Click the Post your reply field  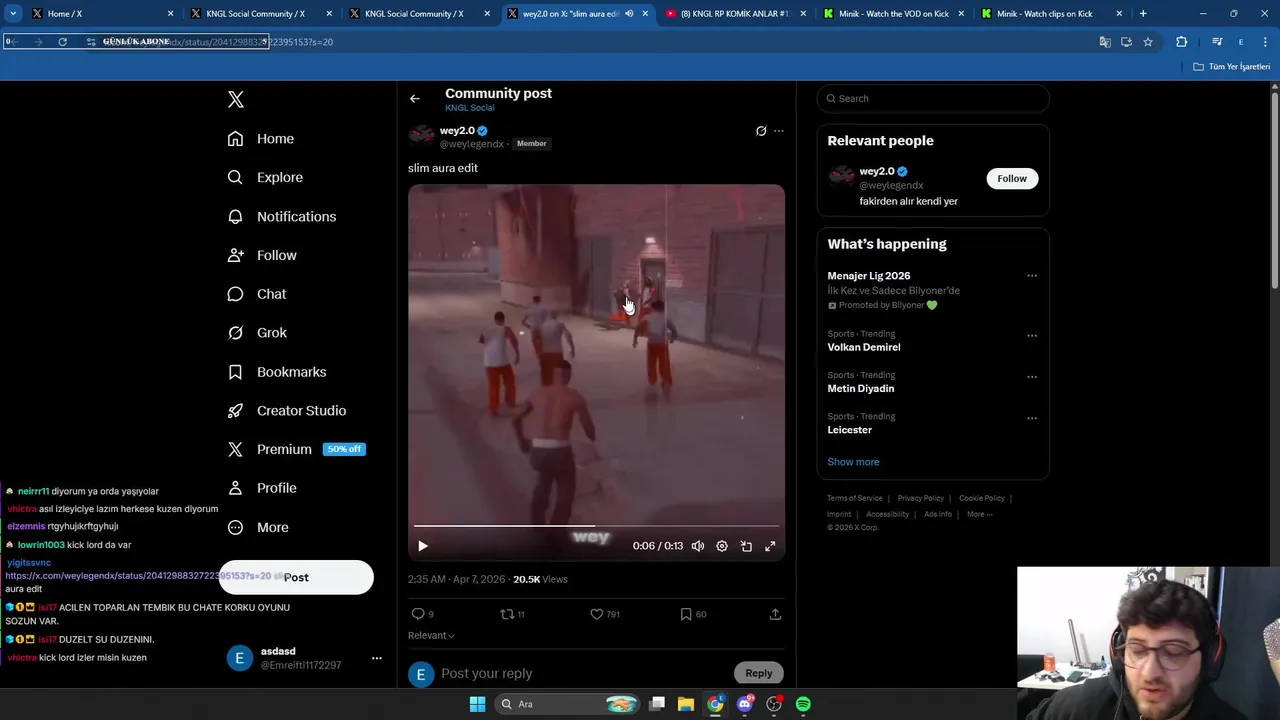click(583, 673)
